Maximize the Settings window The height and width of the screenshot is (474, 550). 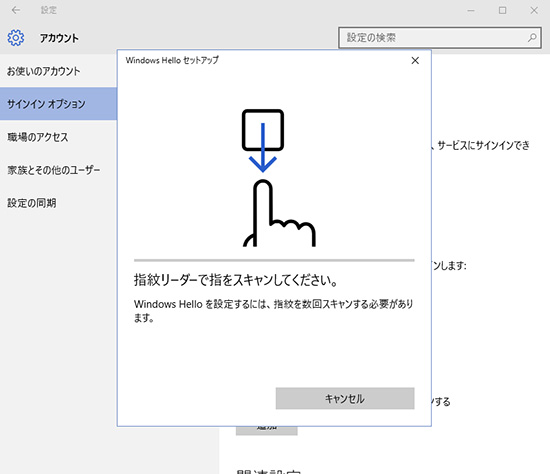point(502,11)
